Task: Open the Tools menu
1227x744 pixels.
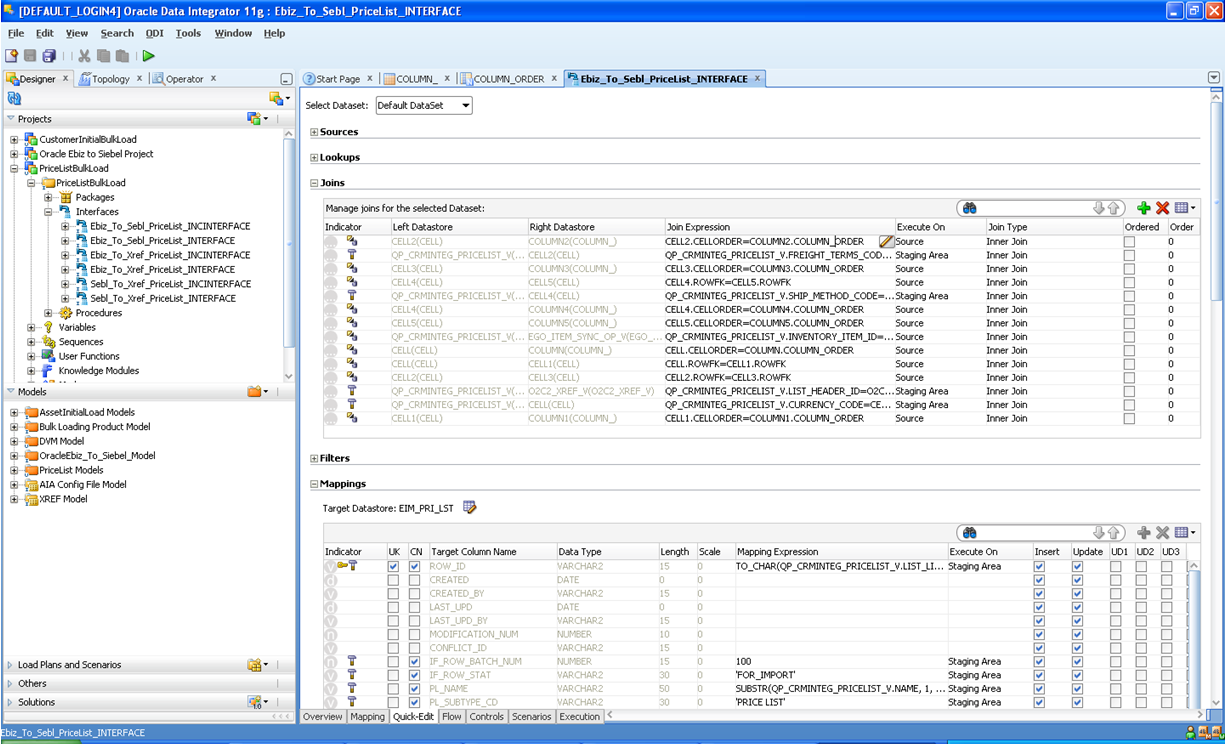Action: coord(188,33)
